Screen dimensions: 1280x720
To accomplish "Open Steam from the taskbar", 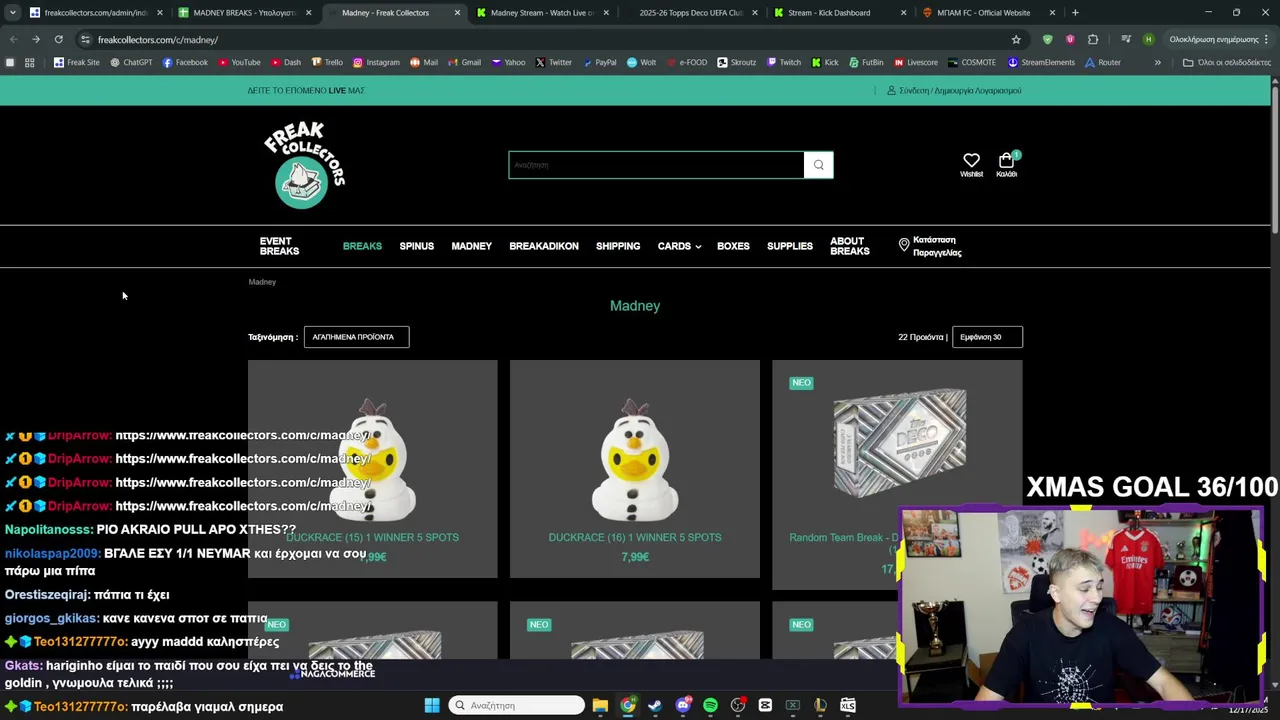I will [x=655, y=705].
